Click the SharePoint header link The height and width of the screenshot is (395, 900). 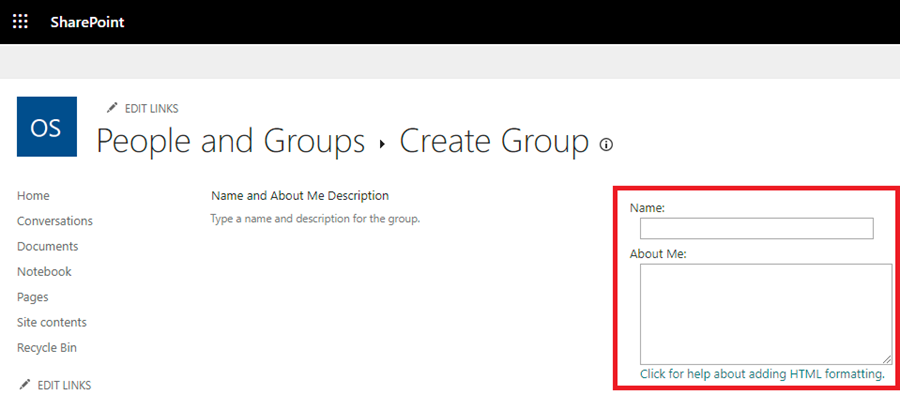pyautogui.click(x=87, y=22)
